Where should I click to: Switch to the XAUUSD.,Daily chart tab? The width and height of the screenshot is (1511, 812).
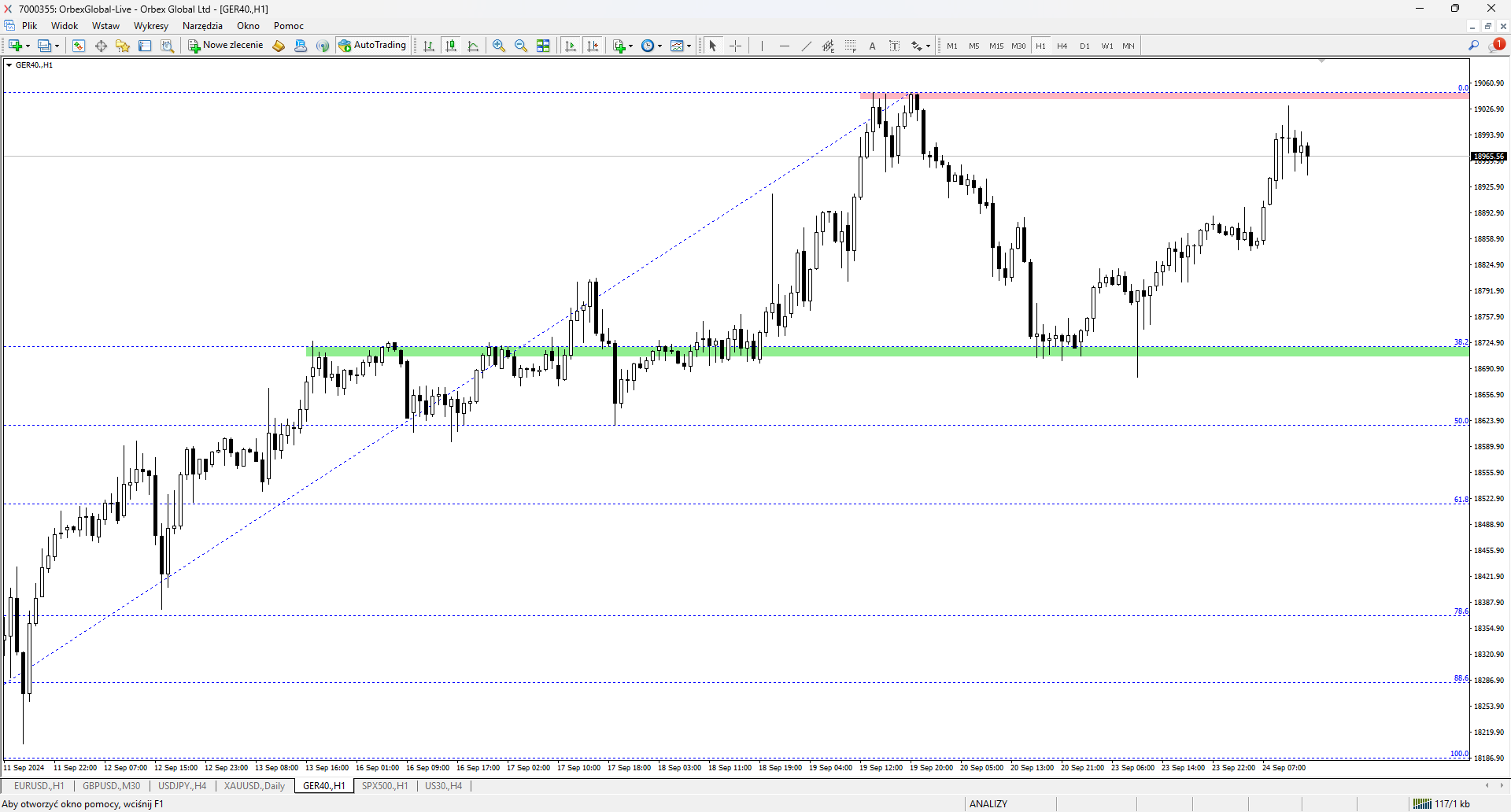click(x=254, y=786)
